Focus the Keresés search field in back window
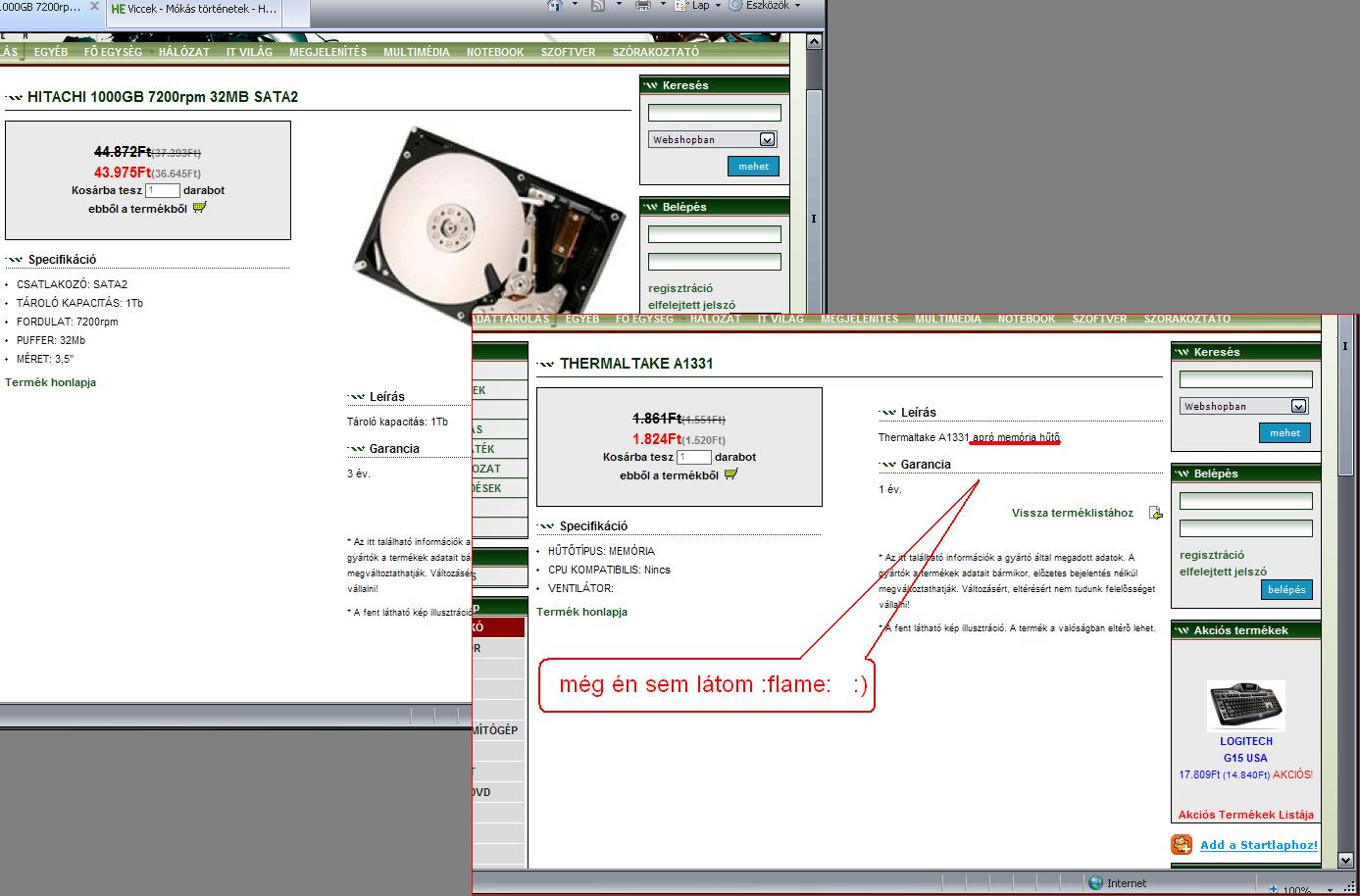This screenshot has width=1360, height=896. pyautogui.click(x=715, y=113)
